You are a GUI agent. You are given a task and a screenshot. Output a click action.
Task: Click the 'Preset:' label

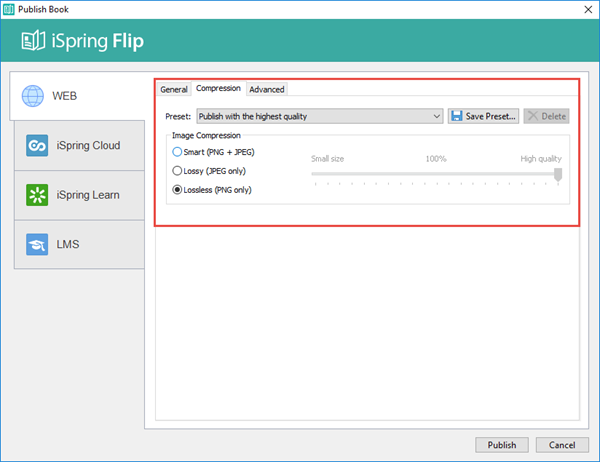pos(178,116)
